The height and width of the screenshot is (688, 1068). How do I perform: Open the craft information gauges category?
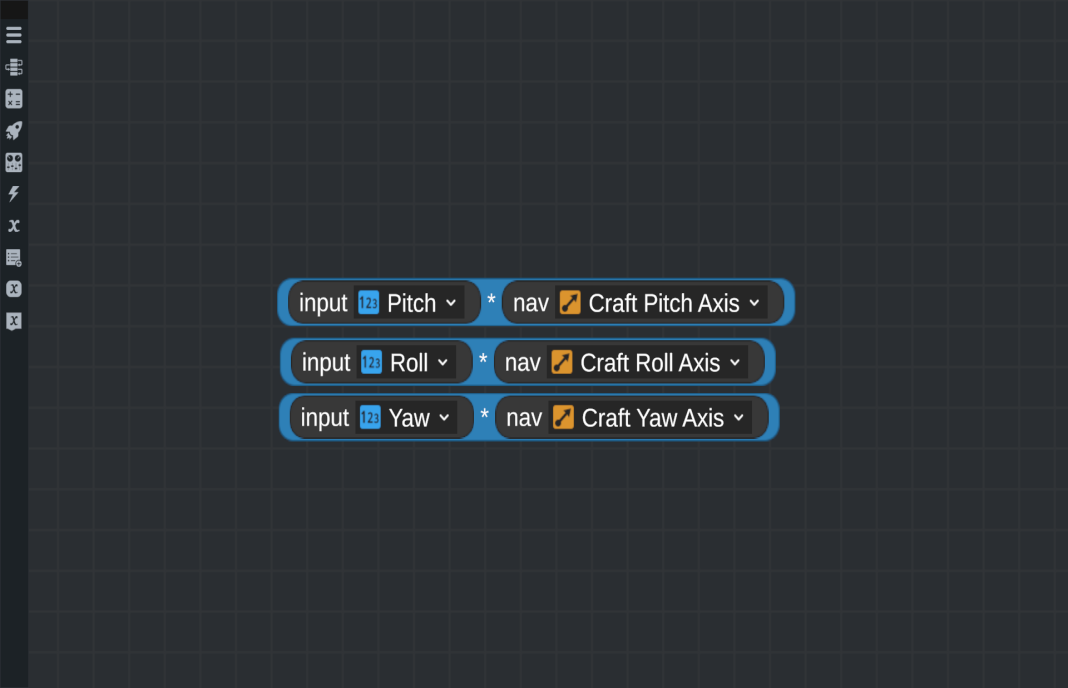pos(14,162)
